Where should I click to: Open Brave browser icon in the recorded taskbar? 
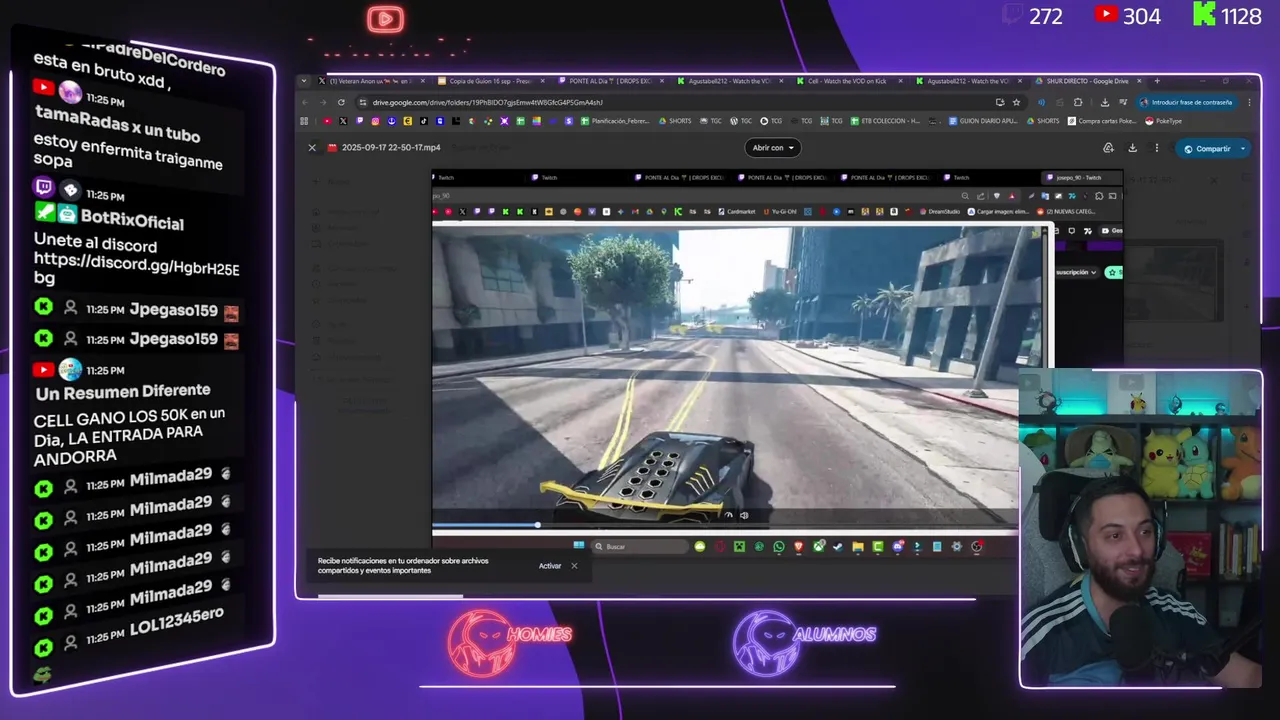pyautogui.click(x=798, y=546)
